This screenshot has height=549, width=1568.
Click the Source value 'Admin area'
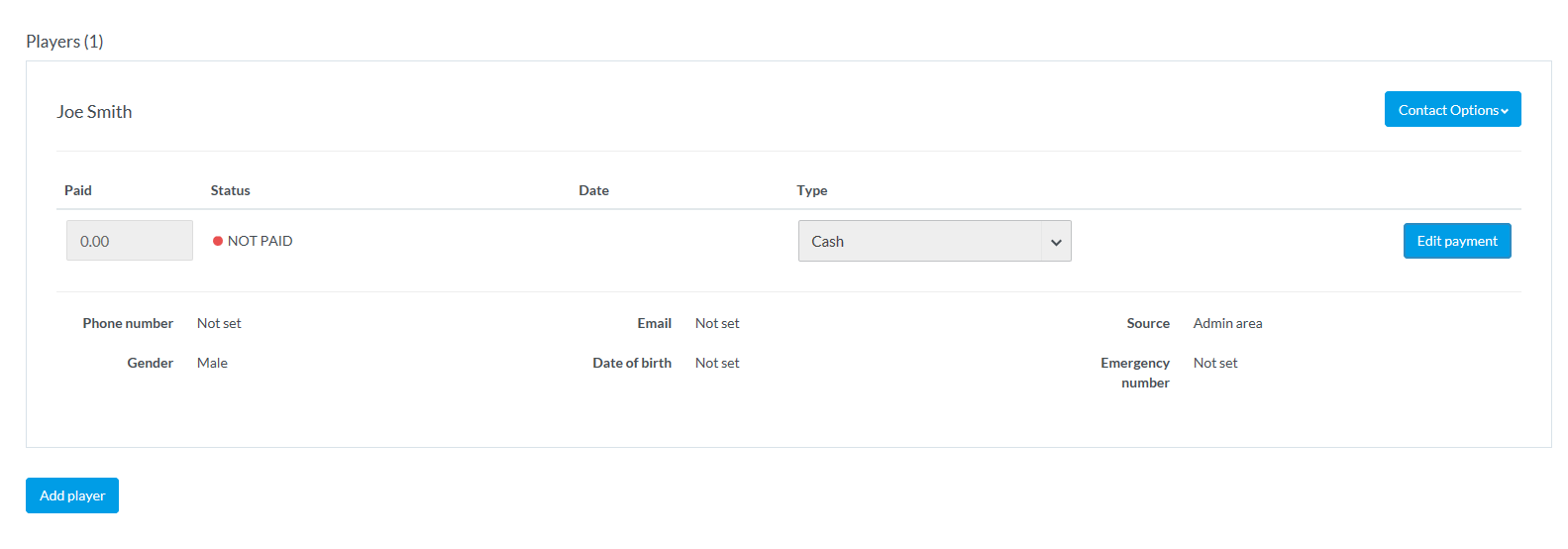click(1227, 323)
